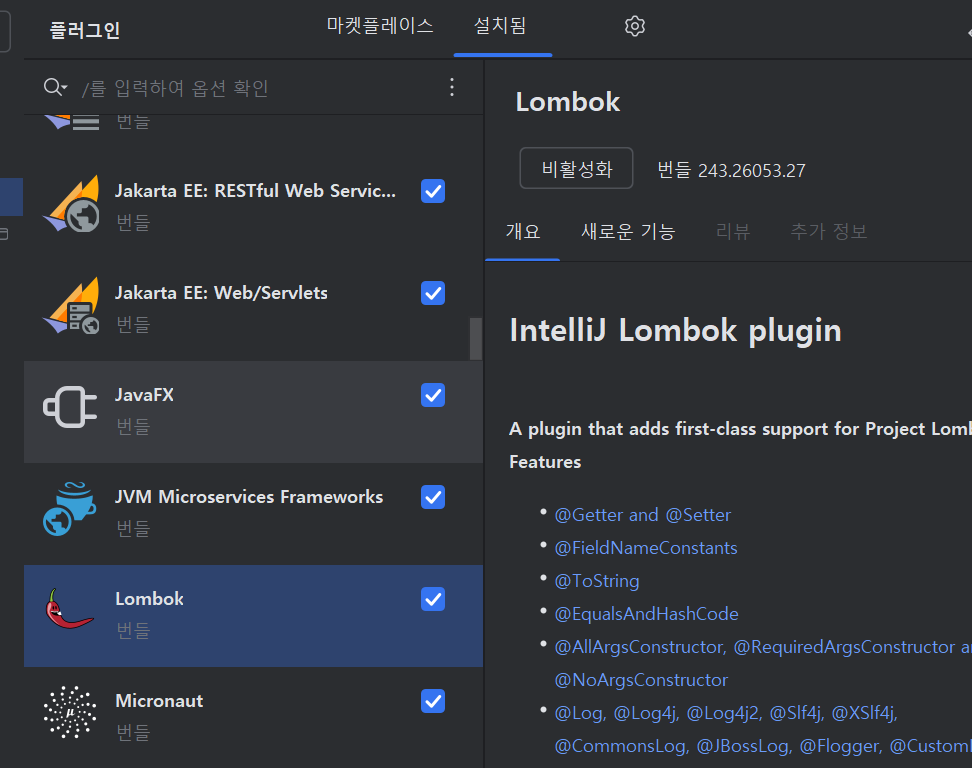972x768 pixels.
Task: Disable JVM Microservices Frameworks checkbox
Action: pos(433,497)
